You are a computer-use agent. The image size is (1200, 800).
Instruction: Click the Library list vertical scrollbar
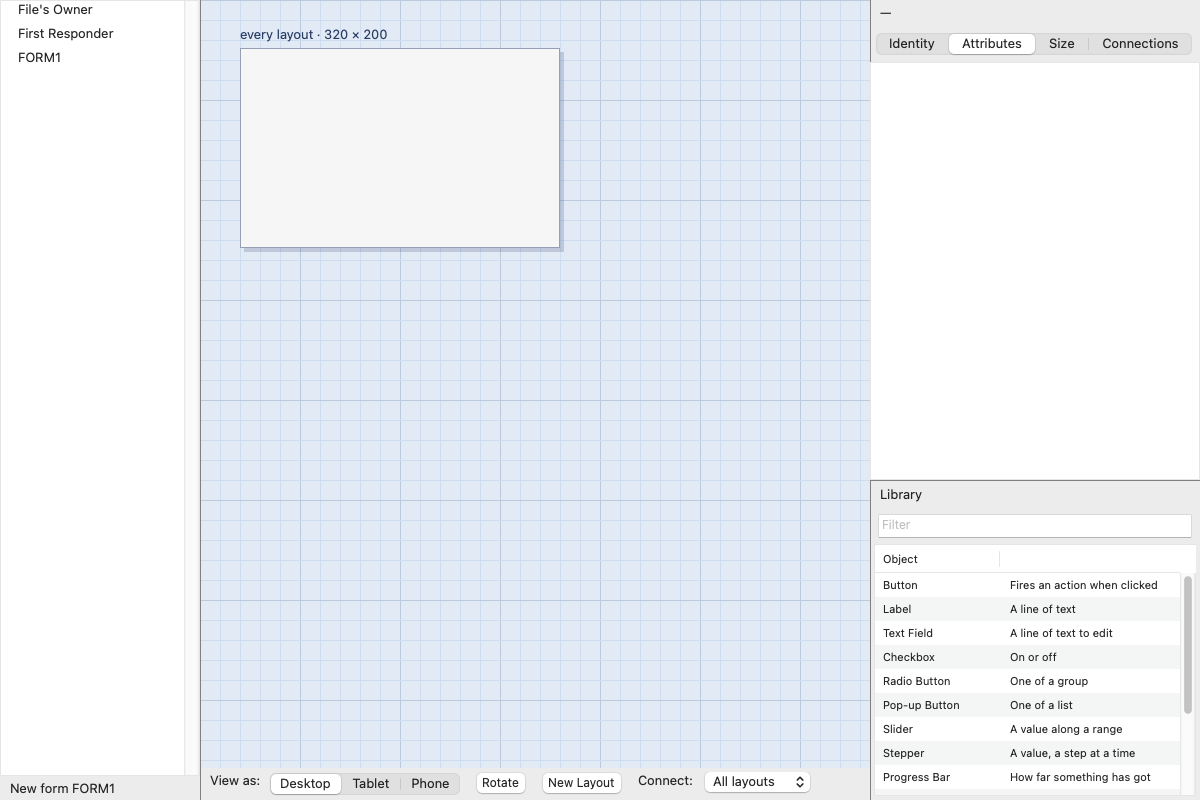1188,644
